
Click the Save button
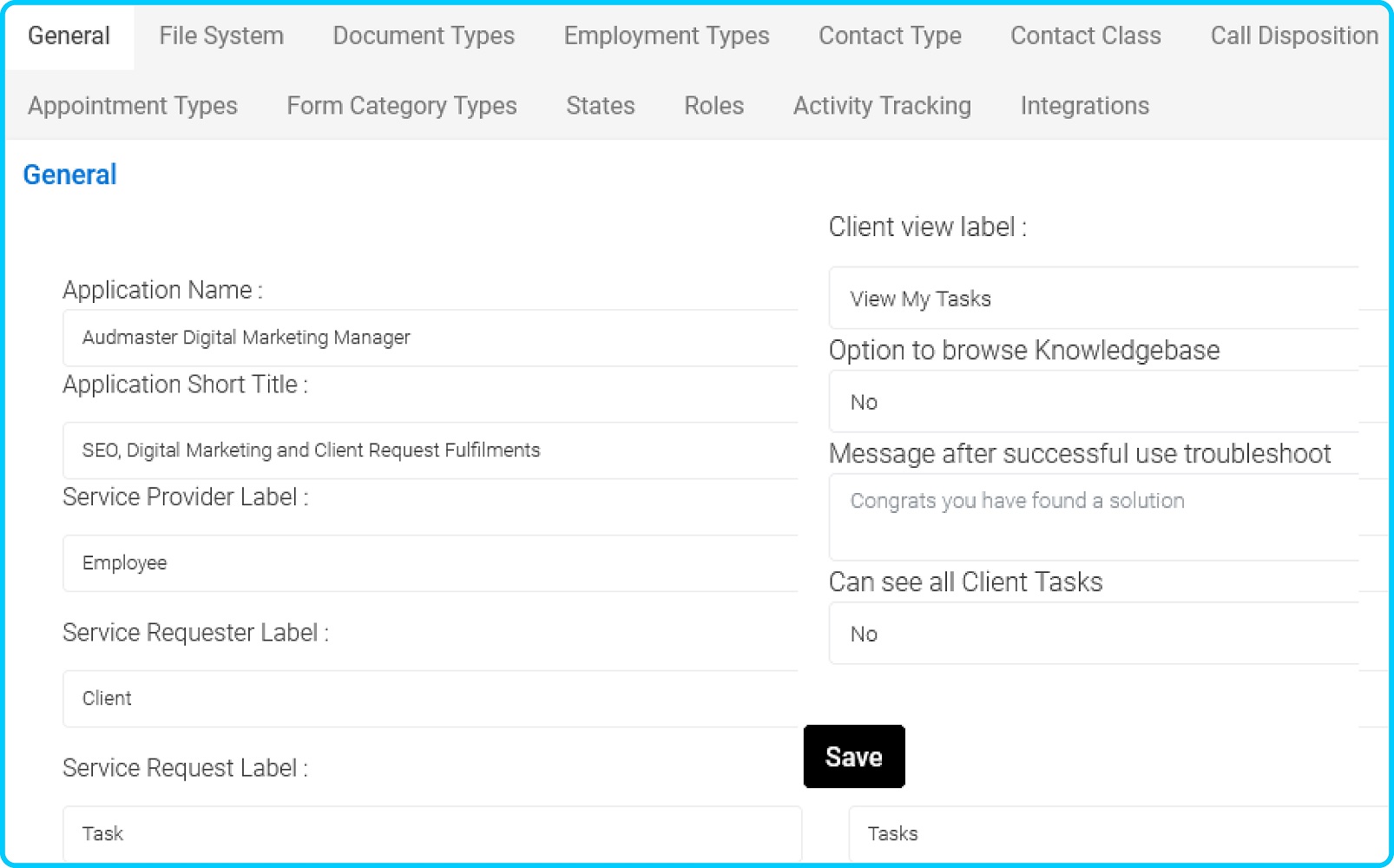(853, 756)
